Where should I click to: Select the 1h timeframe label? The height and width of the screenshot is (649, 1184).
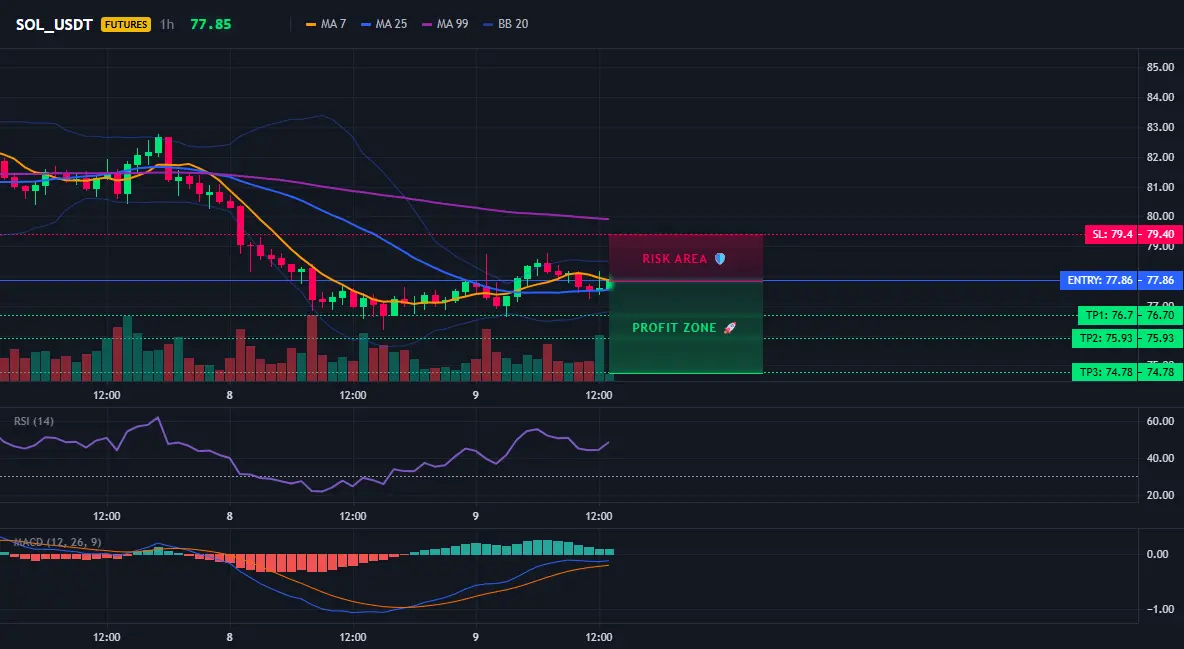[x=167, y=24]
